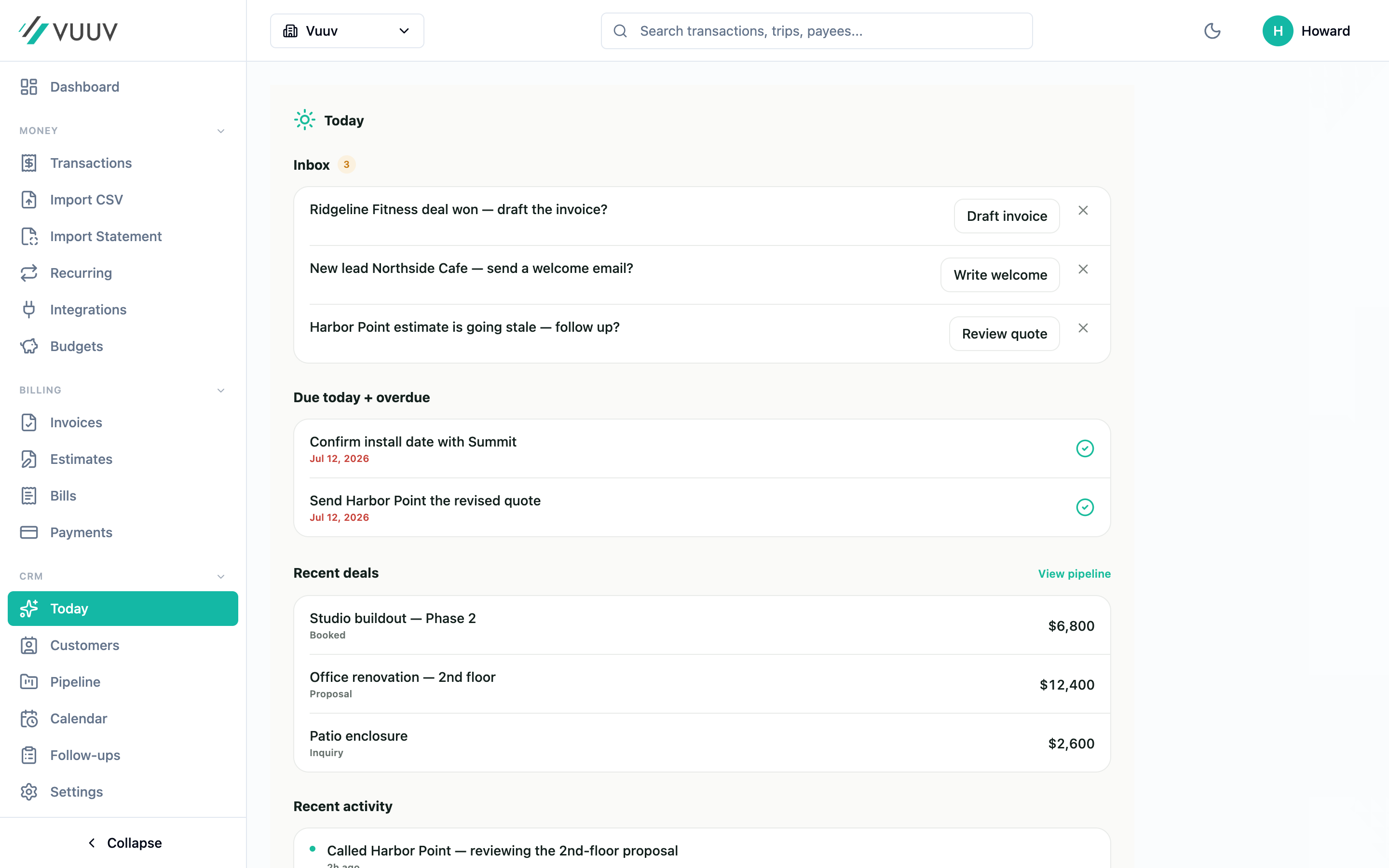Dismiss the Northside Cafe inbox item
Viewport: 1389px width, 868px height.
click(x=1083, y=269)
